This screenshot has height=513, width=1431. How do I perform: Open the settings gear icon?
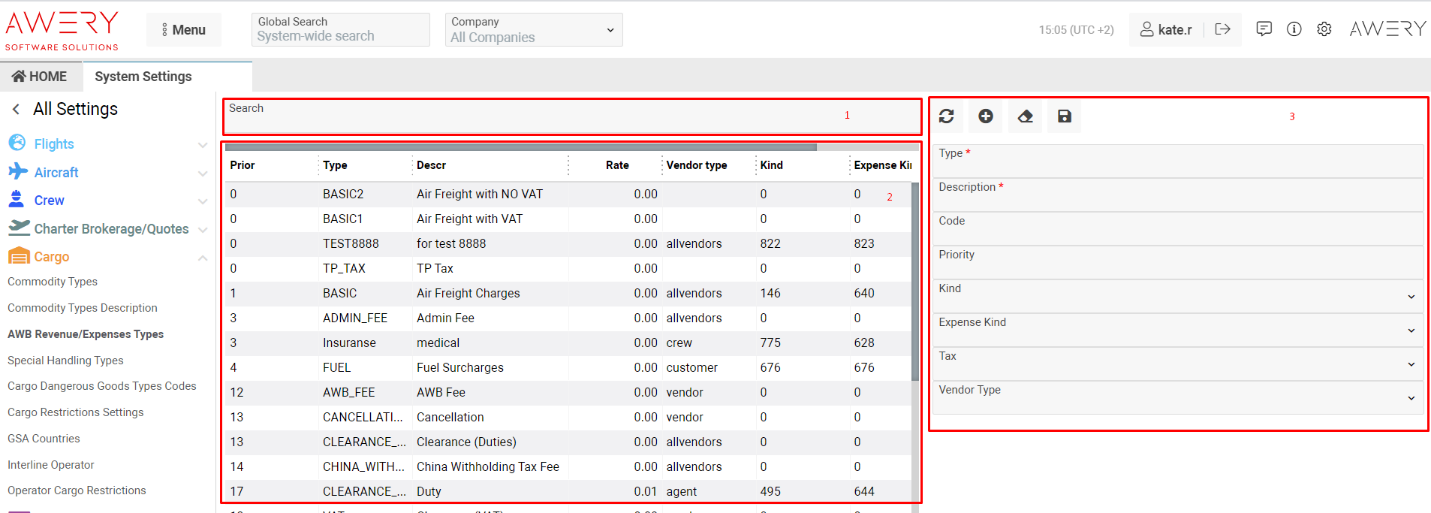(1324, 29)
